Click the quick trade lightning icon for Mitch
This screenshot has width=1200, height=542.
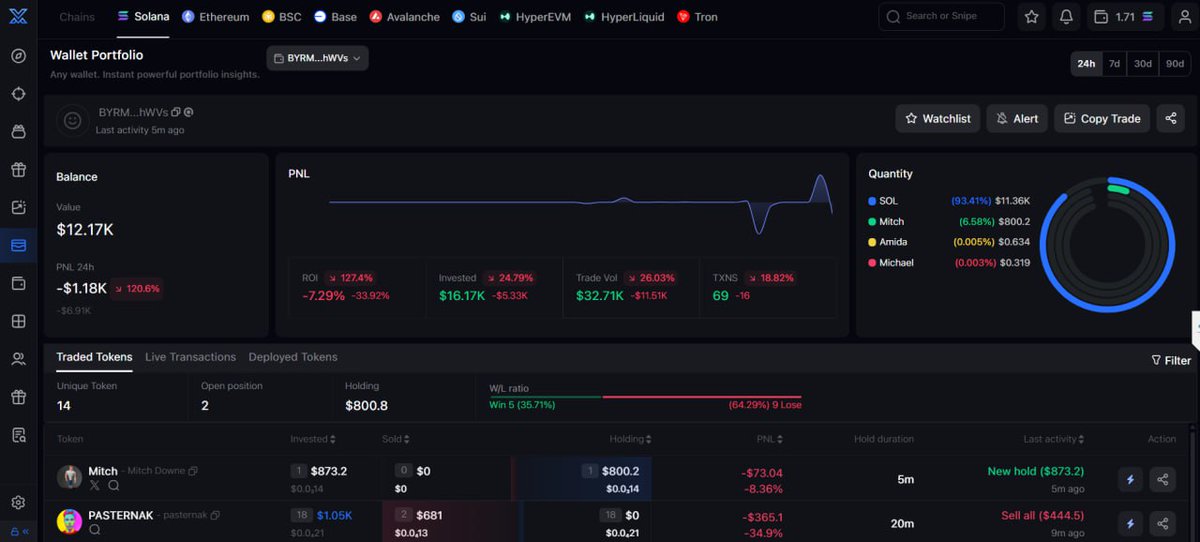1131,480
